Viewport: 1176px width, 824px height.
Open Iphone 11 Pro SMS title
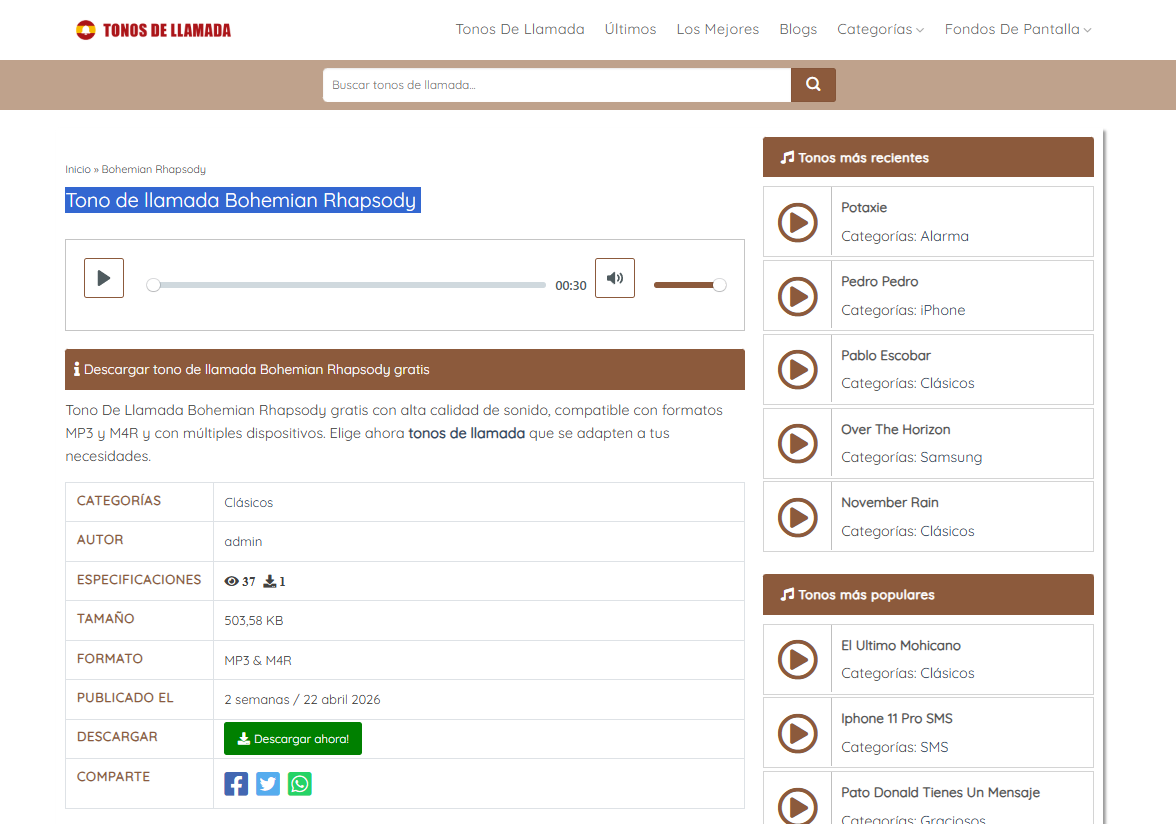[x=897, y=718]
